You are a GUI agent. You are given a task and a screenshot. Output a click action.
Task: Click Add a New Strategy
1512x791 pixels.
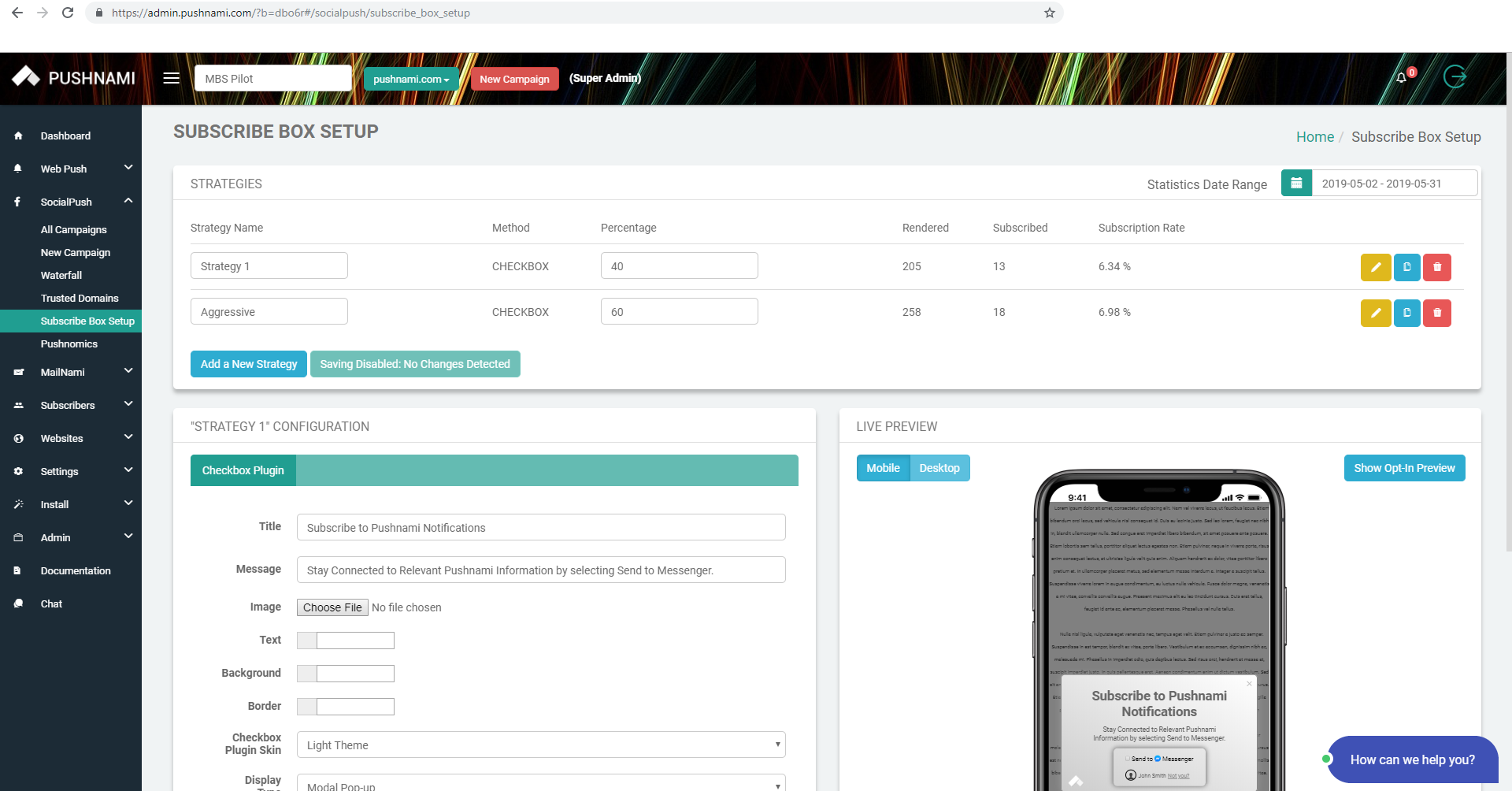click(248, 364)
